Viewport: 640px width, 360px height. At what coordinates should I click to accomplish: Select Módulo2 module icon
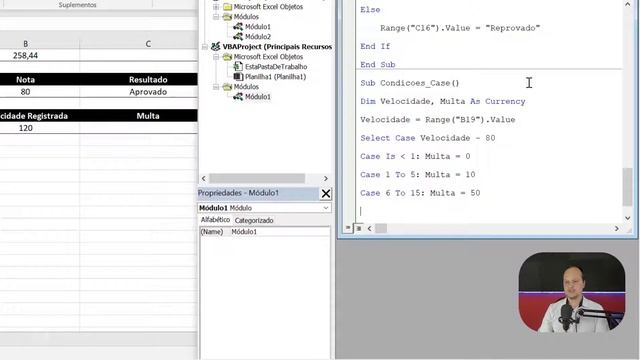pyautogui.click(x=238, y=37)
